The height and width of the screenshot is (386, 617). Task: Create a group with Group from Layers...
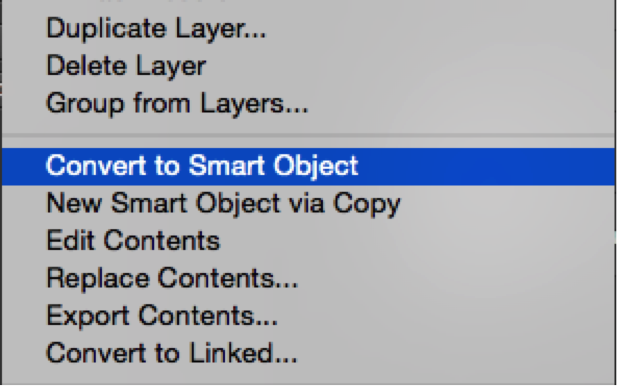[x=308, y=103]
